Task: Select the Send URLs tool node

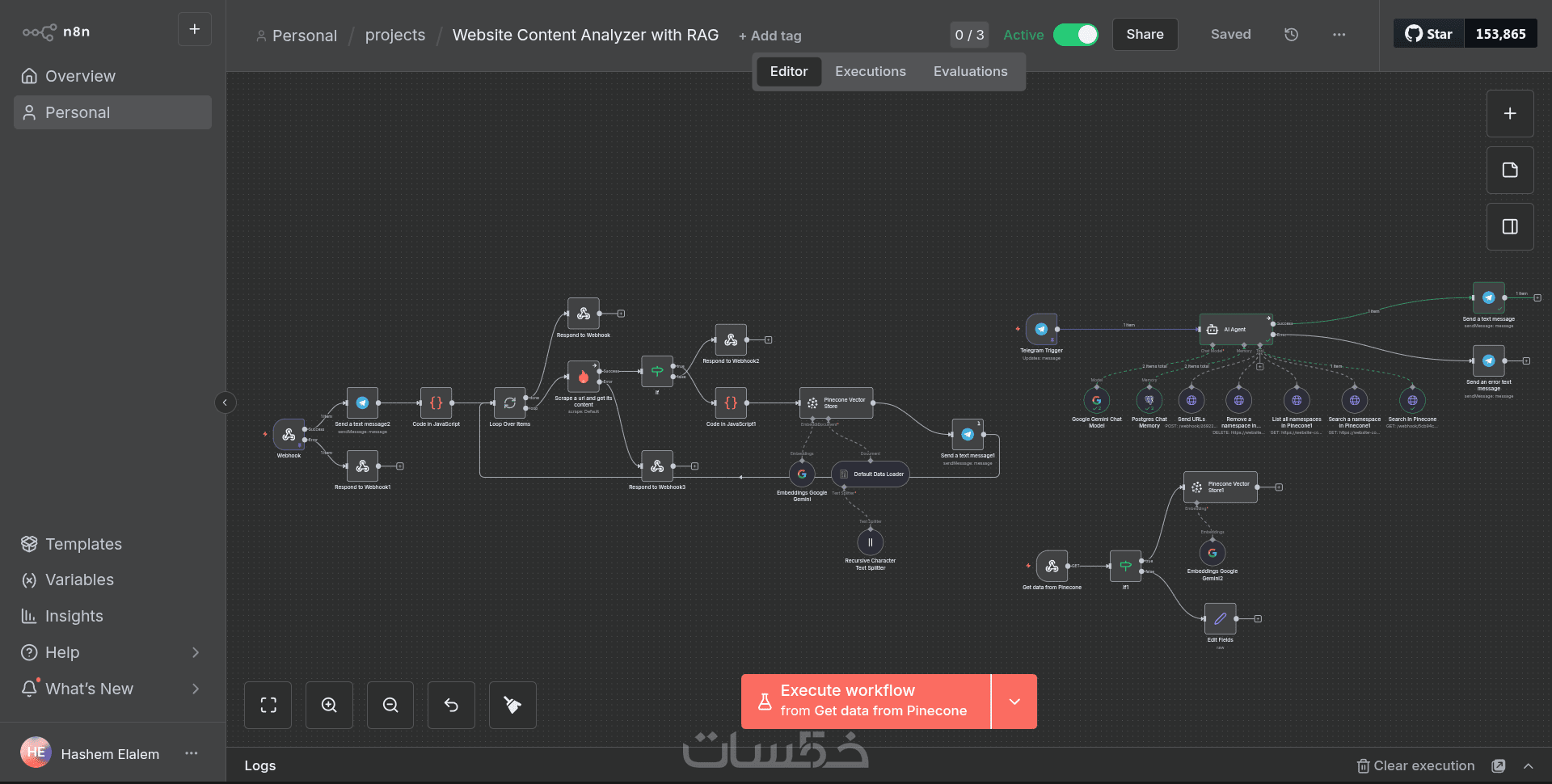Action: (1191, 400)
